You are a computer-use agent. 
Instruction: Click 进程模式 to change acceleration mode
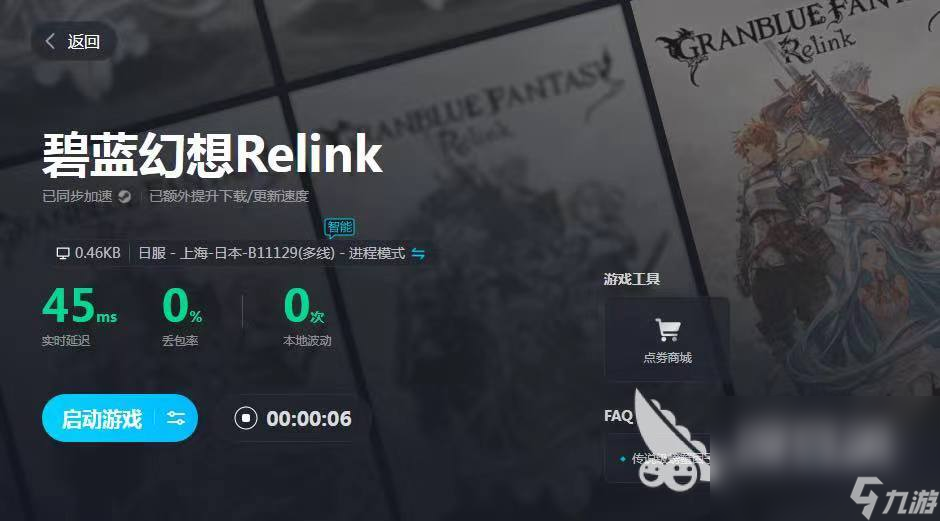pyautogui.click(x=377, y=254)
